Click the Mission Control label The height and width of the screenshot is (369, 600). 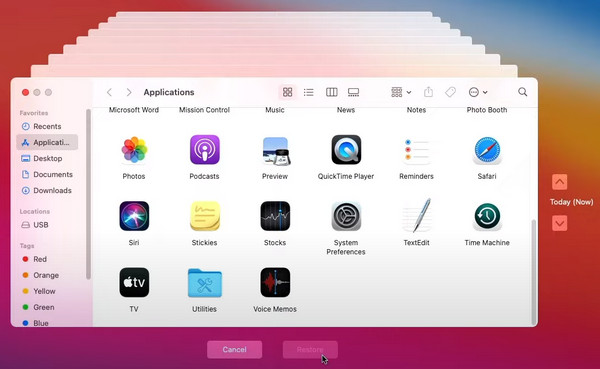(x=204, y=110)
